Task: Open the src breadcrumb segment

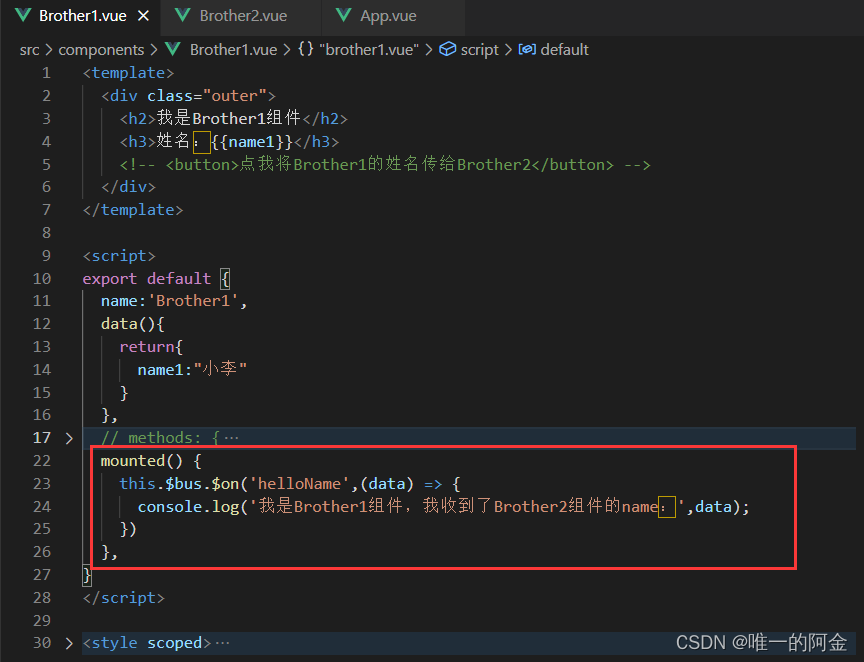Action: [29, 50]
